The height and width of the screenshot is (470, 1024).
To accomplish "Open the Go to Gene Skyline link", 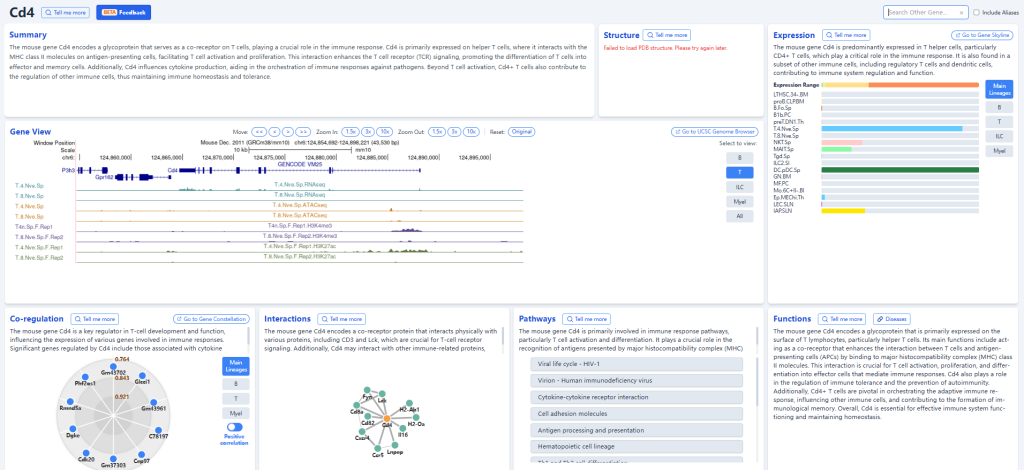I will tap(982, 35).
